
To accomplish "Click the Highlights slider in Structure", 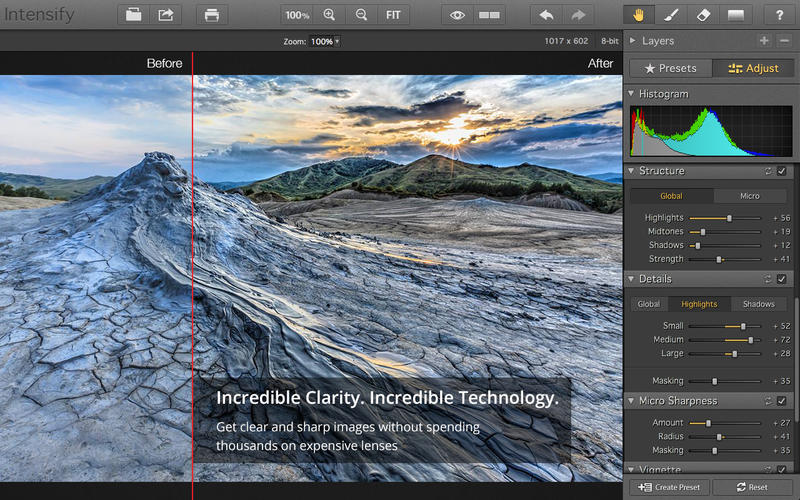I will pos(728,217).
